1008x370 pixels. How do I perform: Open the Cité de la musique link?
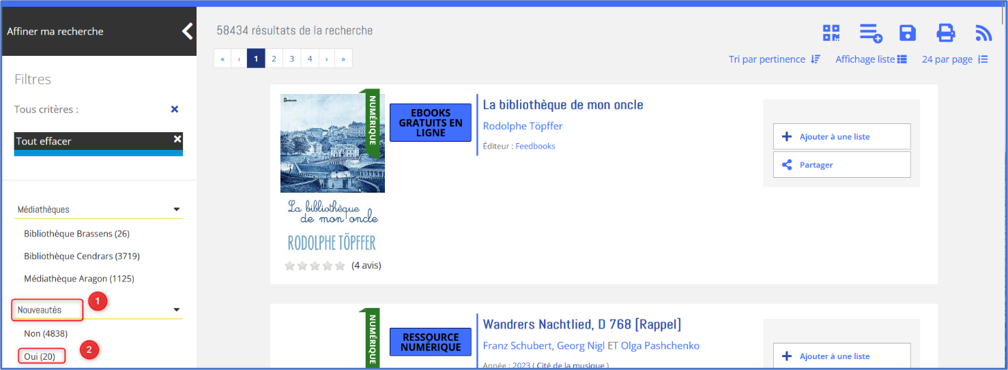point(571,365)
